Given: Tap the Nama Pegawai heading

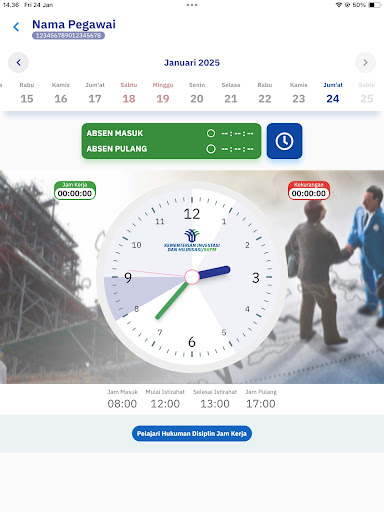Looking at the screenshot, I should click(74, 24).
